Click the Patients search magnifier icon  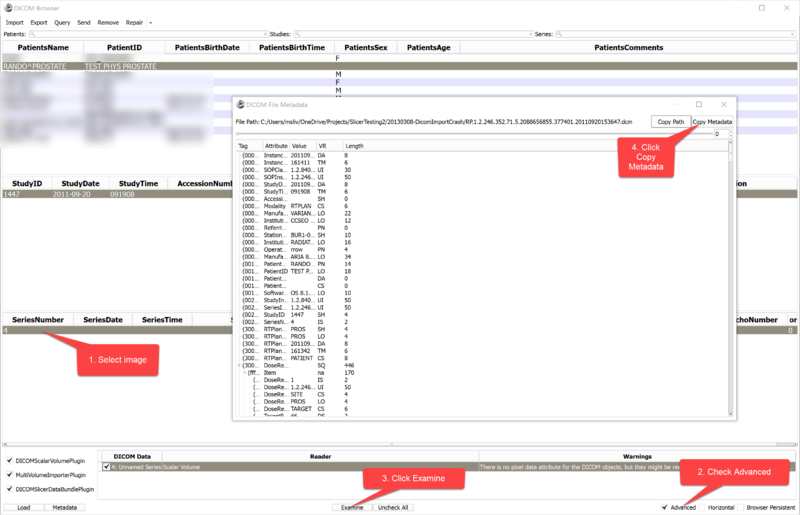pos(32,34)
